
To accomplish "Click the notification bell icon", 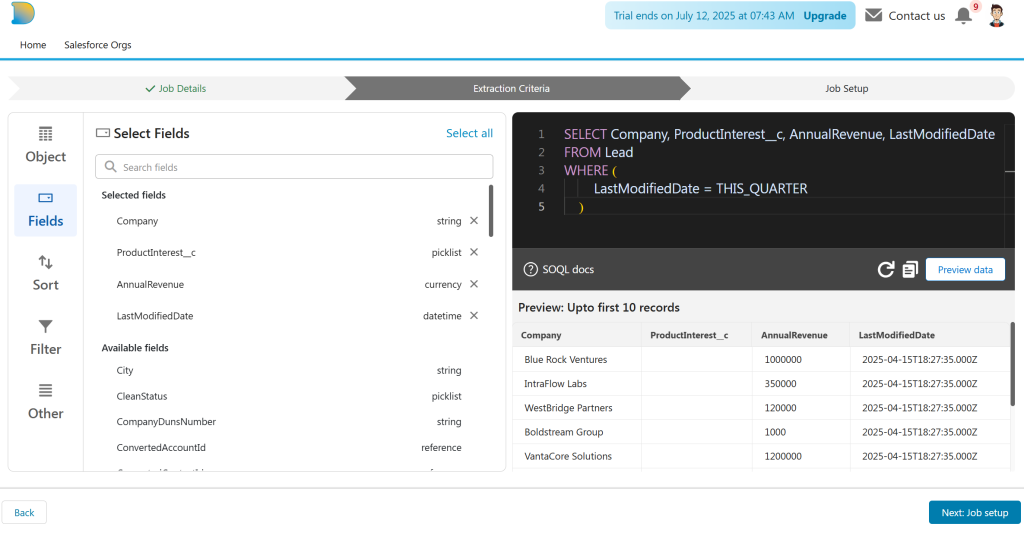I will point(963,15).
